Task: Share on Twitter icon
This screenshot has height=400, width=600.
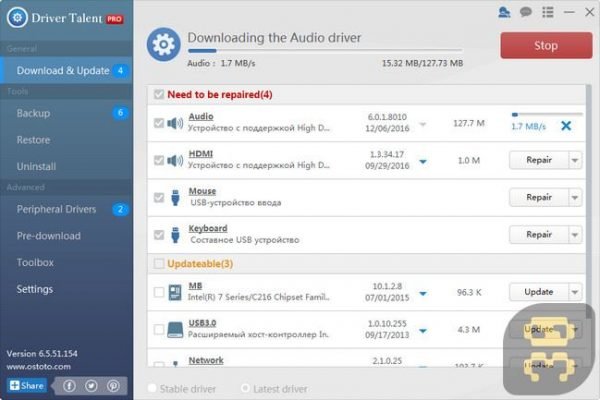Action: [91, 386]
